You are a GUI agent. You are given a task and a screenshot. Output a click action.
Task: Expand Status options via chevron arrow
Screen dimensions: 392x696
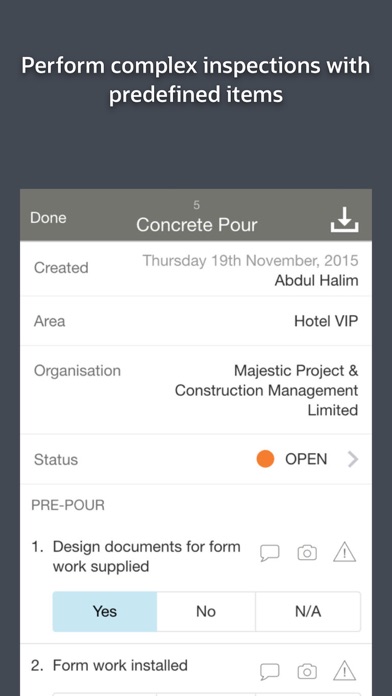click(352, 459)
